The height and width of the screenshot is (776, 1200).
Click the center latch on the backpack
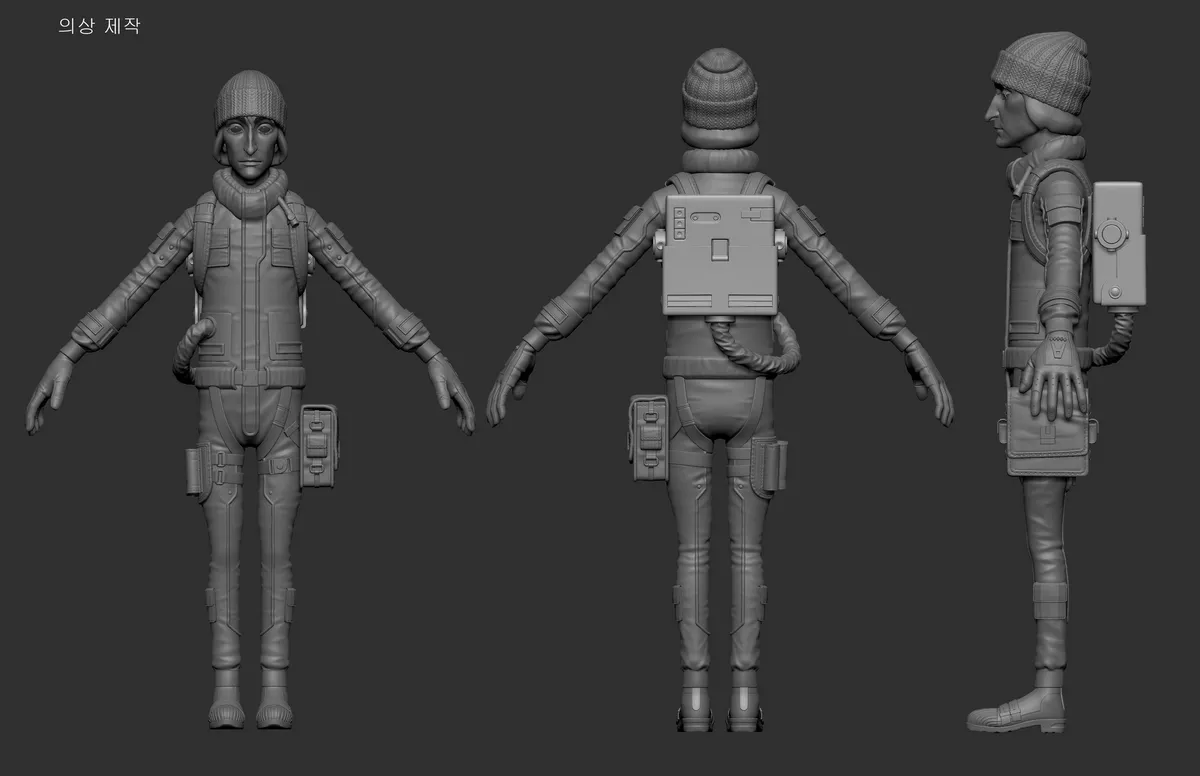tap(720, 250)
